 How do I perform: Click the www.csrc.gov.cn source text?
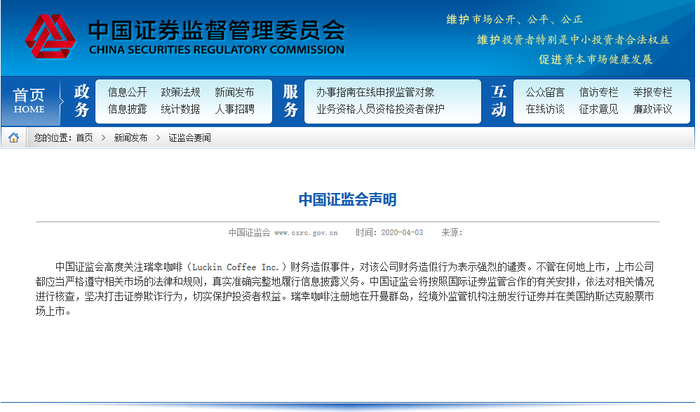(306, 233)
